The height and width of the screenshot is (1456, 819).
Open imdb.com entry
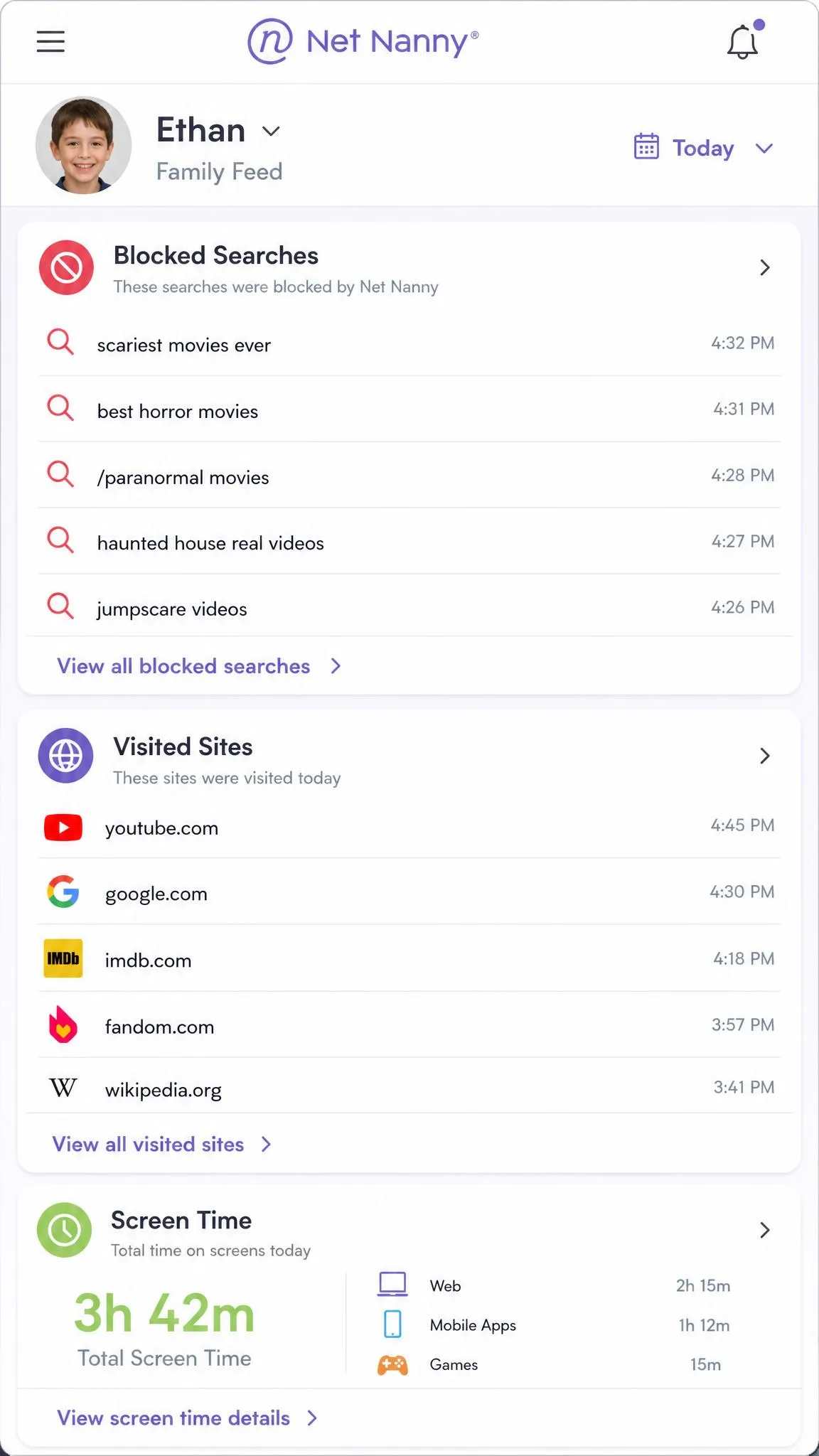(x=409, y=959)
